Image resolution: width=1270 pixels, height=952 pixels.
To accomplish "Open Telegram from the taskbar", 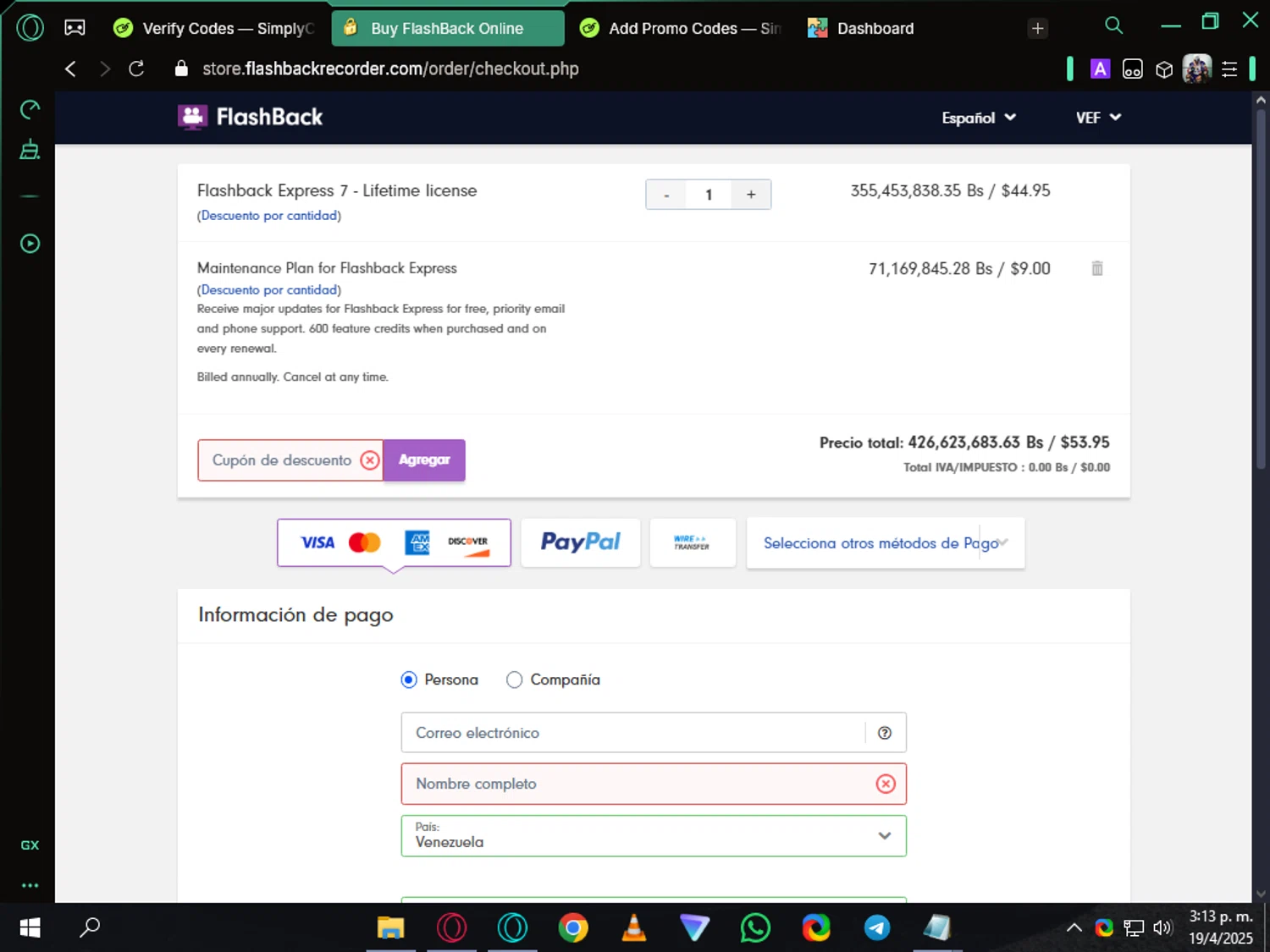I will [x=877, y=927].
